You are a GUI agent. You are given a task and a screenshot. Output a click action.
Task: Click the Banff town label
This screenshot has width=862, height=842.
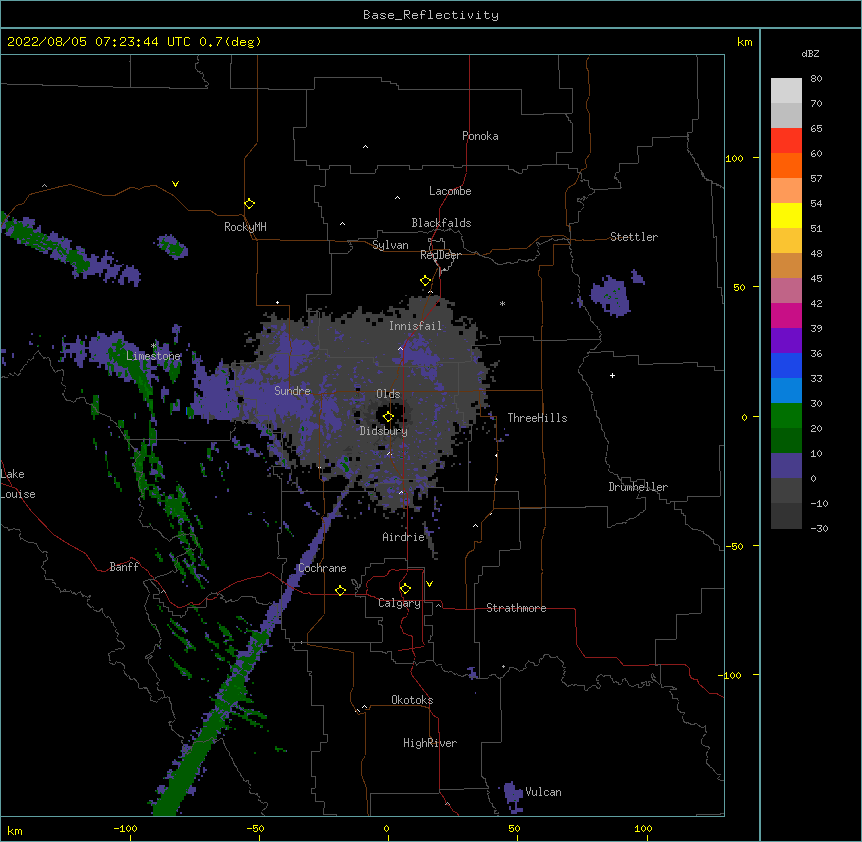124,567
